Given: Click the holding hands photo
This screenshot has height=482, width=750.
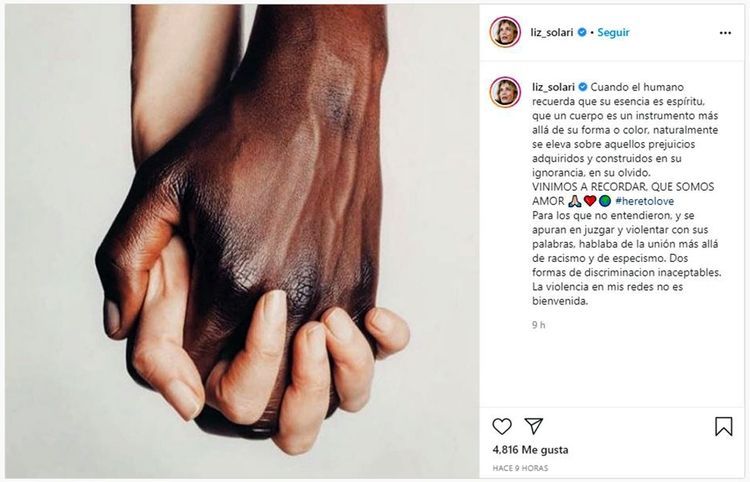Looking at the screenshot, I should [x=242, y=241].
